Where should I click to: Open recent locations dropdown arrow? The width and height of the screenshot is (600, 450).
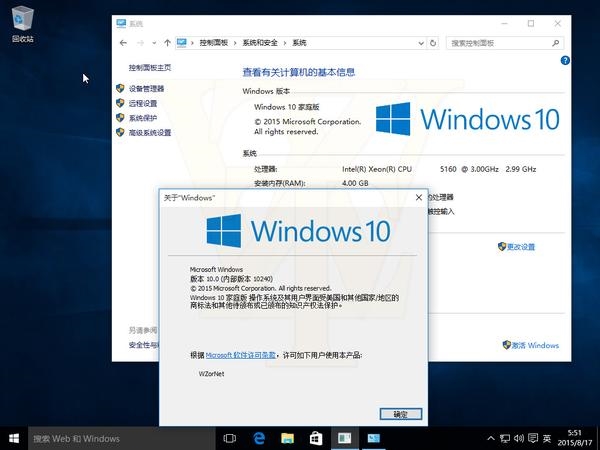[154, 43]
